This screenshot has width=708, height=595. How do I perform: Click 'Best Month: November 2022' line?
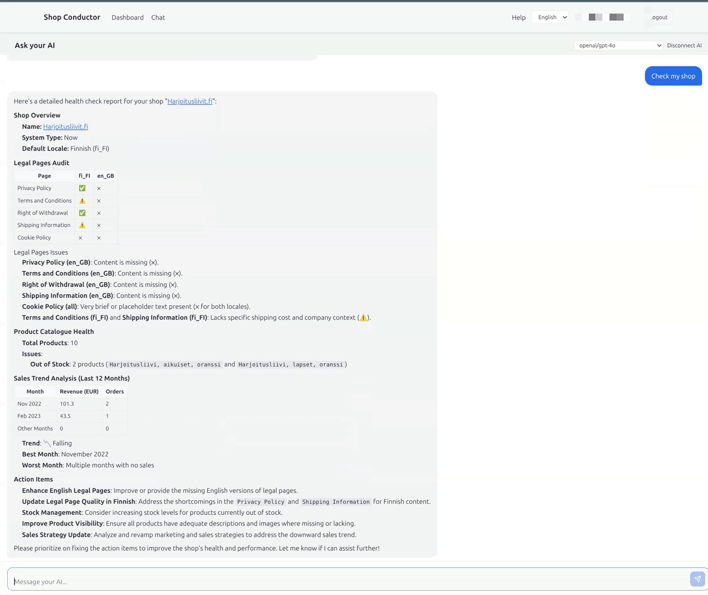click(65, 454)
